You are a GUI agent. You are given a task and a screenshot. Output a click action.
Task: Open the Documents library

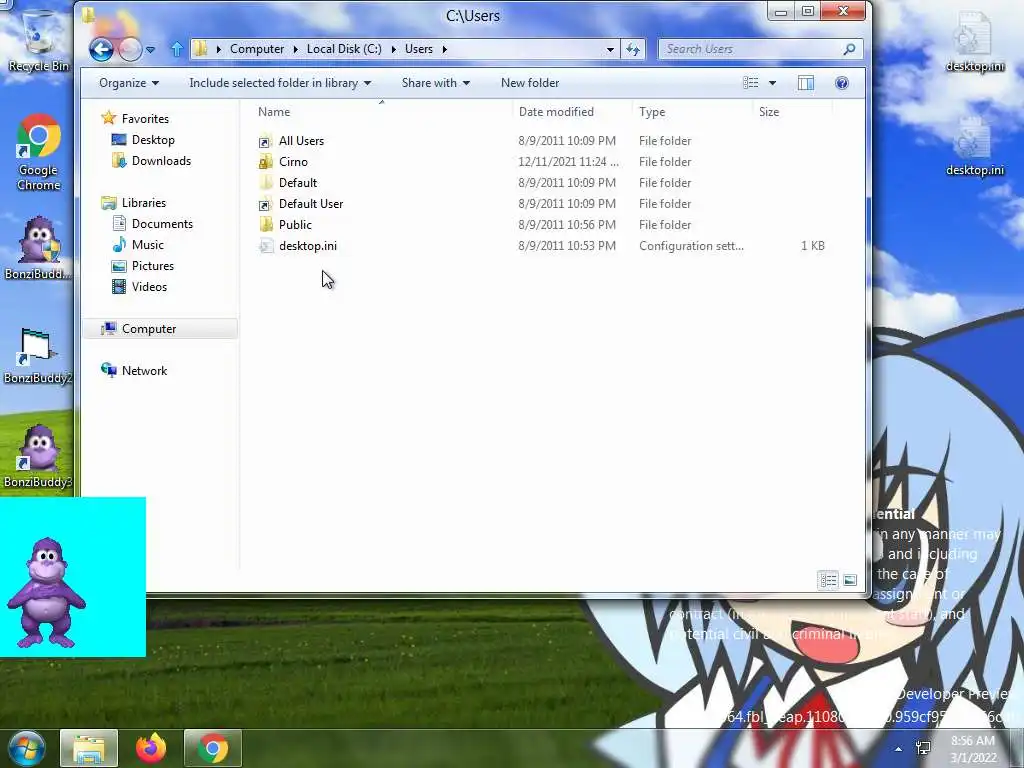coord(162,223)
